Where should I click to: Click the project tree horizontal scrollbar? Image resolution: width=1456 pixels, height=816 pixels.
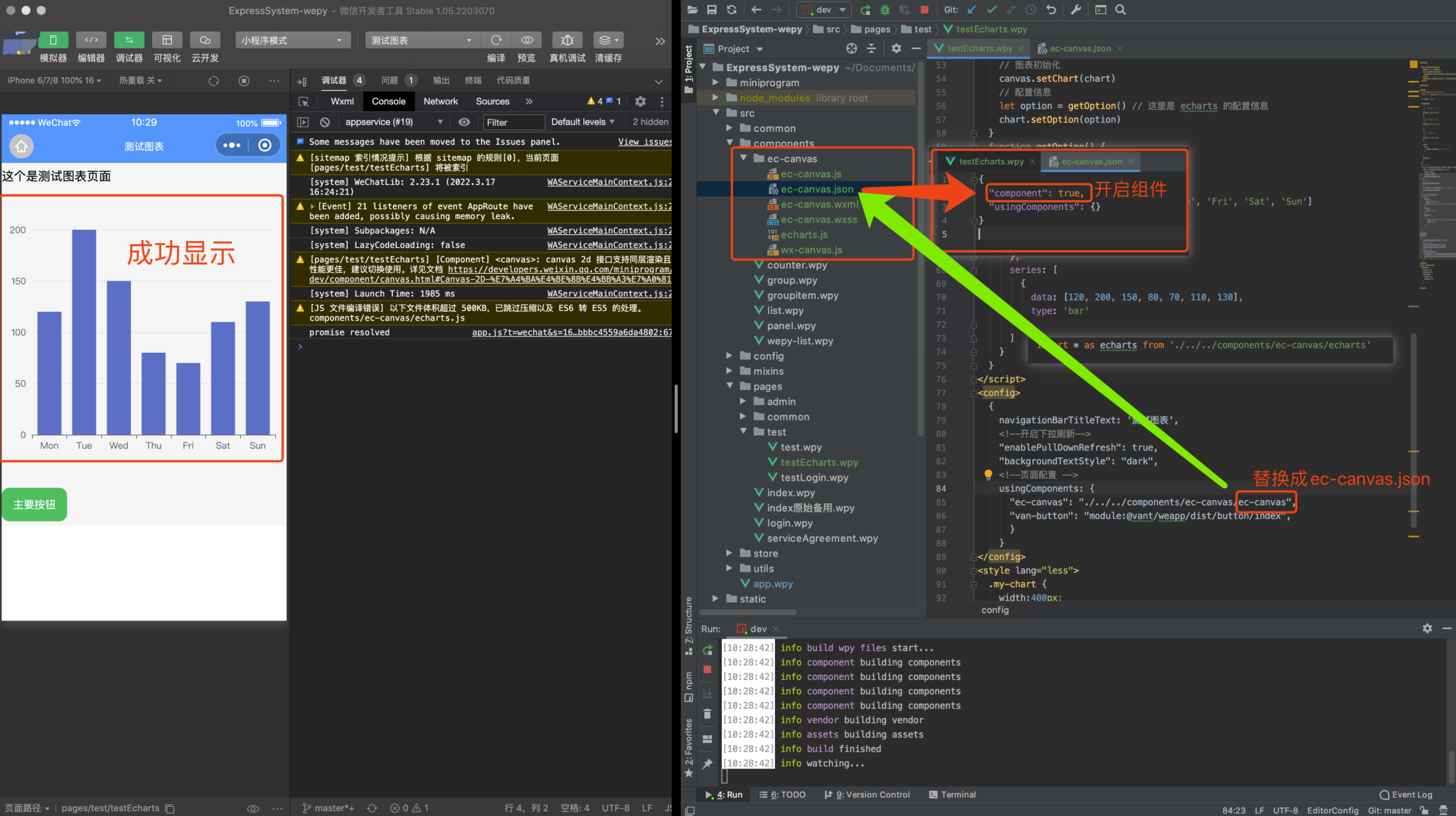748,613
